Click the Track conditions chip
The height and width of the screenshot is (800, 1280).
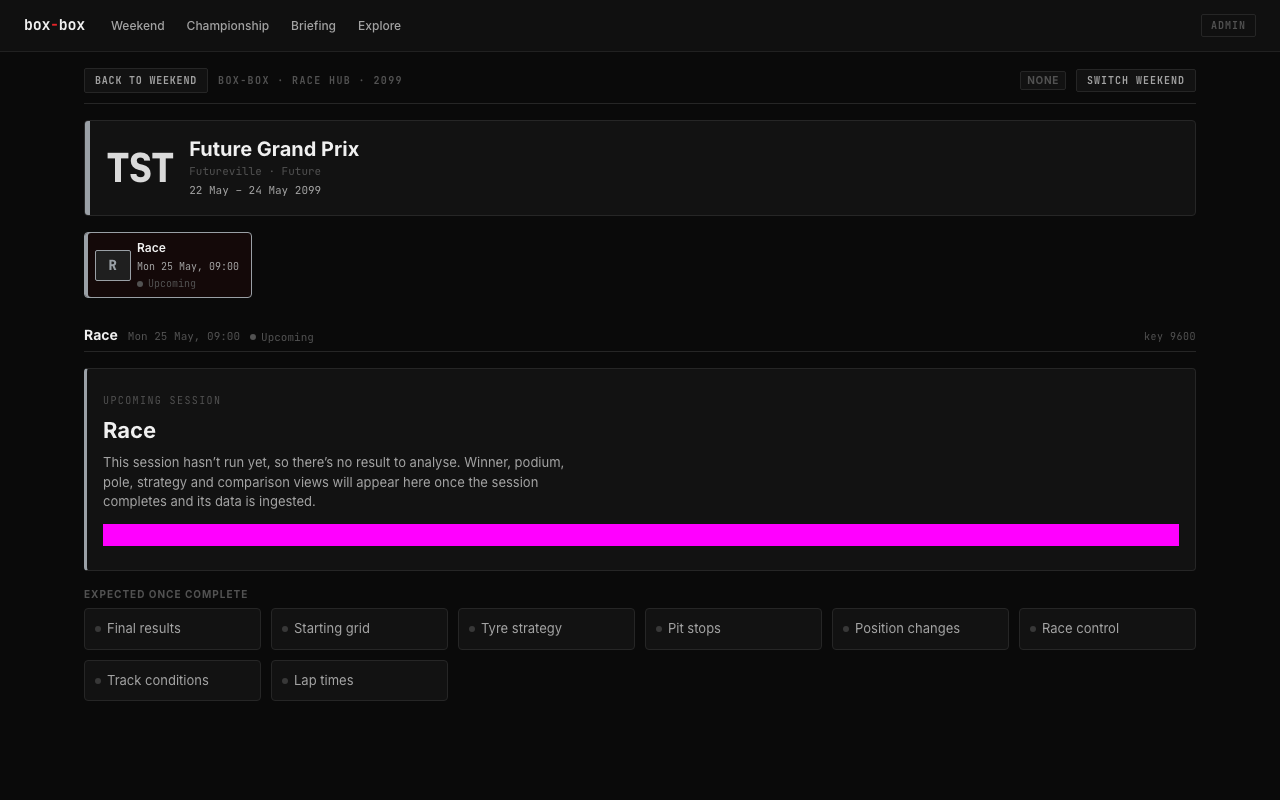point(172,681)
